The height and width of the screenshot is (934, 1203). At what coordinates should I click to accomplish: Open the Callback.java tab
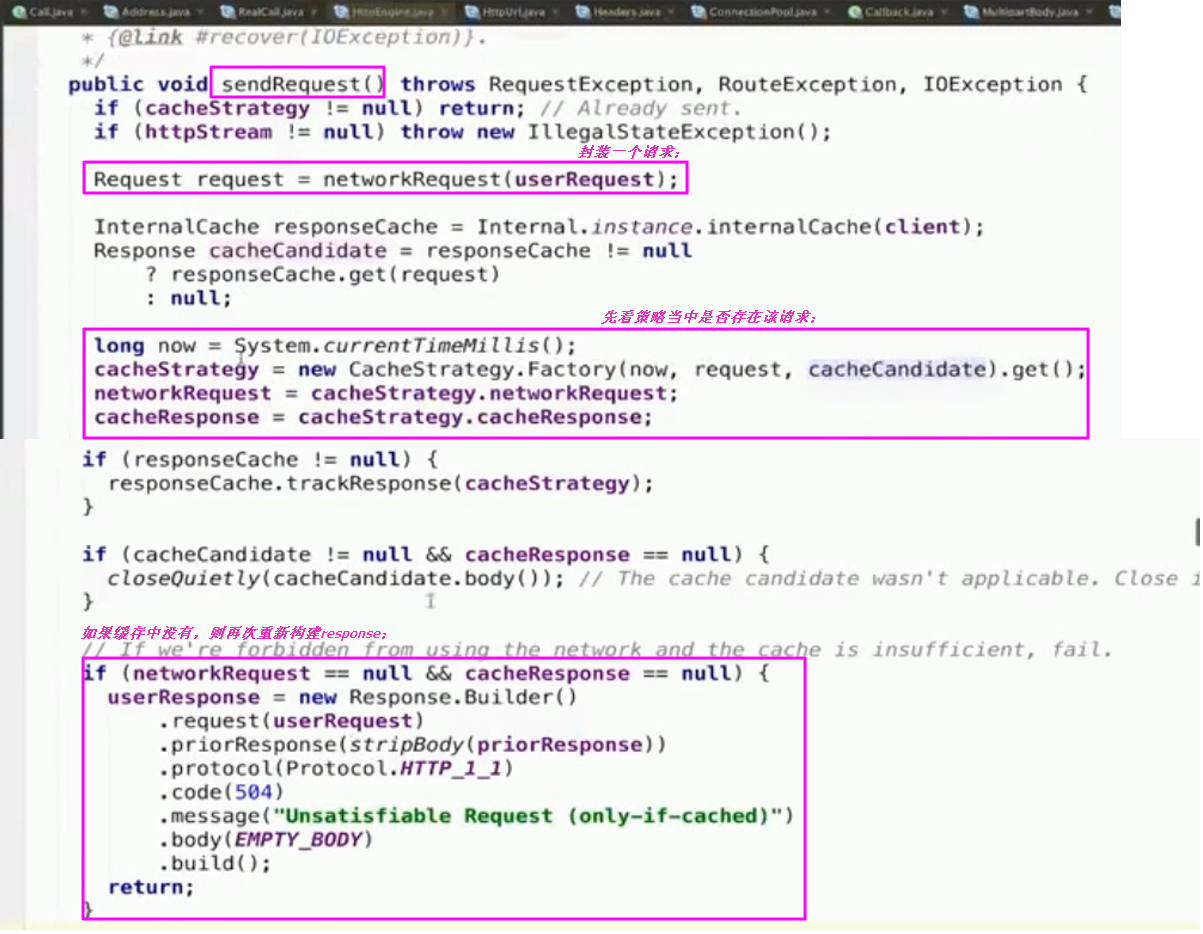pyautogui.click(x=898, y=12)
